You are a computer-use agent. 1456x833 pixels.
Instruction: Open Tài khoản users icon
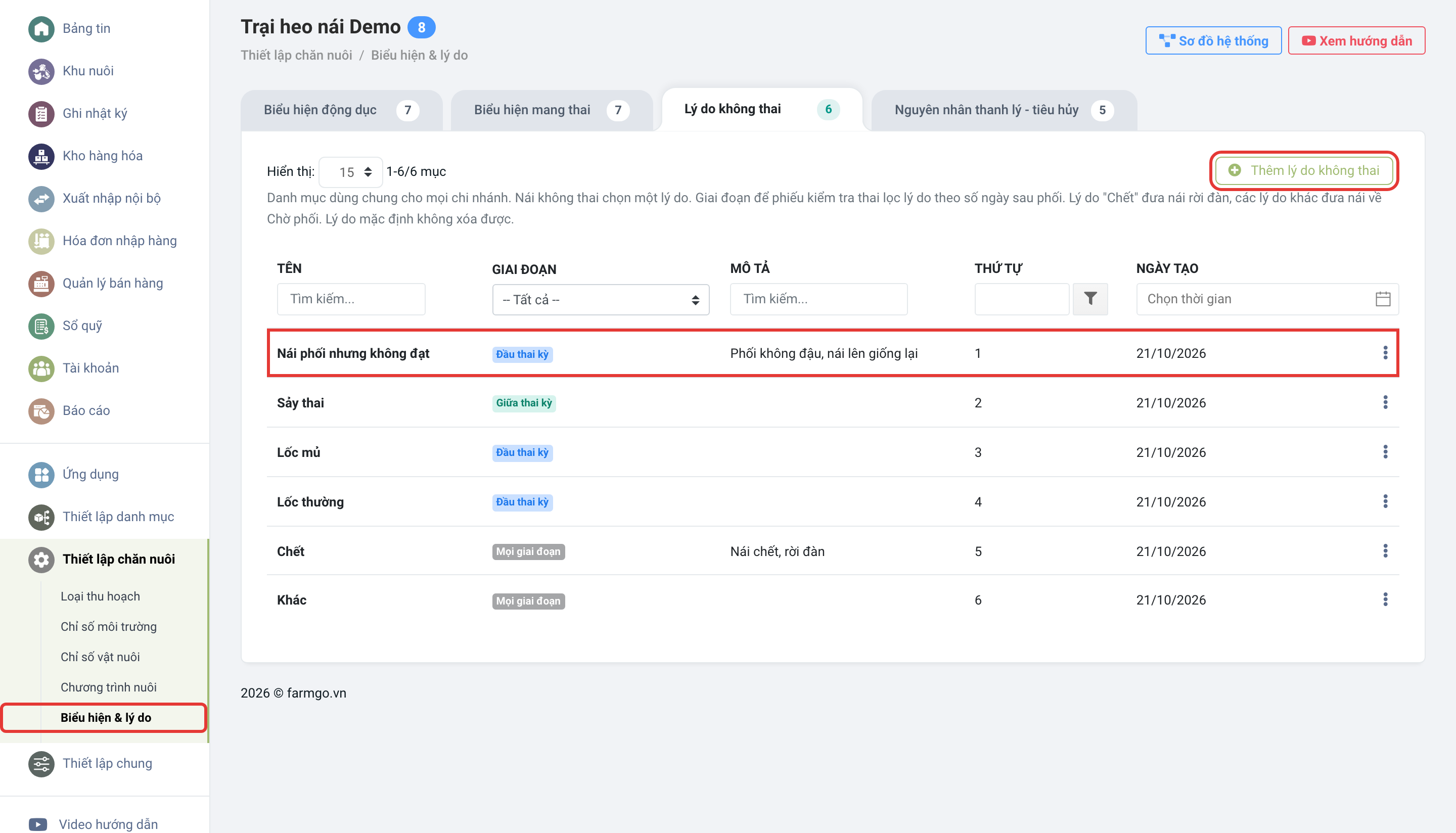[x=41, y=368]
